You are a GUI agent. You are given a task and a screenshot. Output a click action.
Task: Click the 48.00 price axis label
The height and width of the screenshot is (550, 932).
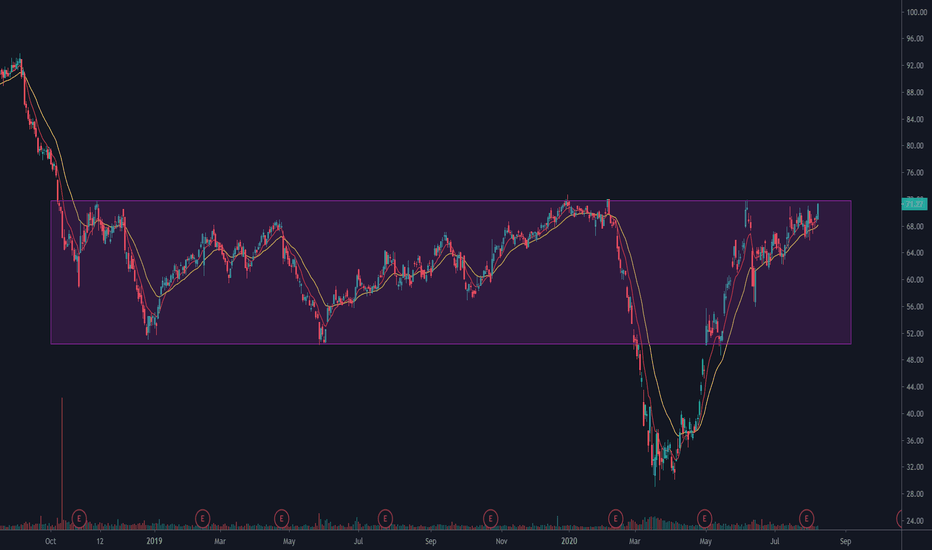point(915,360)
